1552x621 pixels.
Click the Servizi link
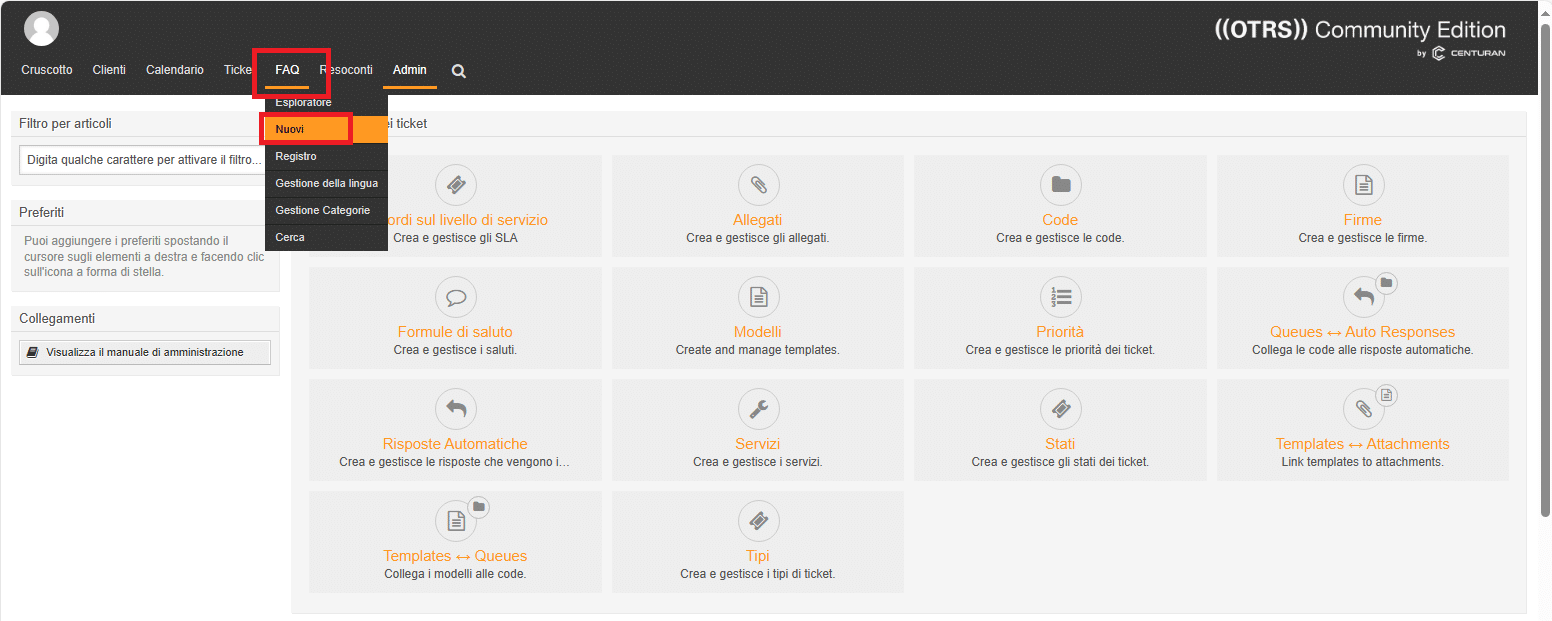point(758,444)
